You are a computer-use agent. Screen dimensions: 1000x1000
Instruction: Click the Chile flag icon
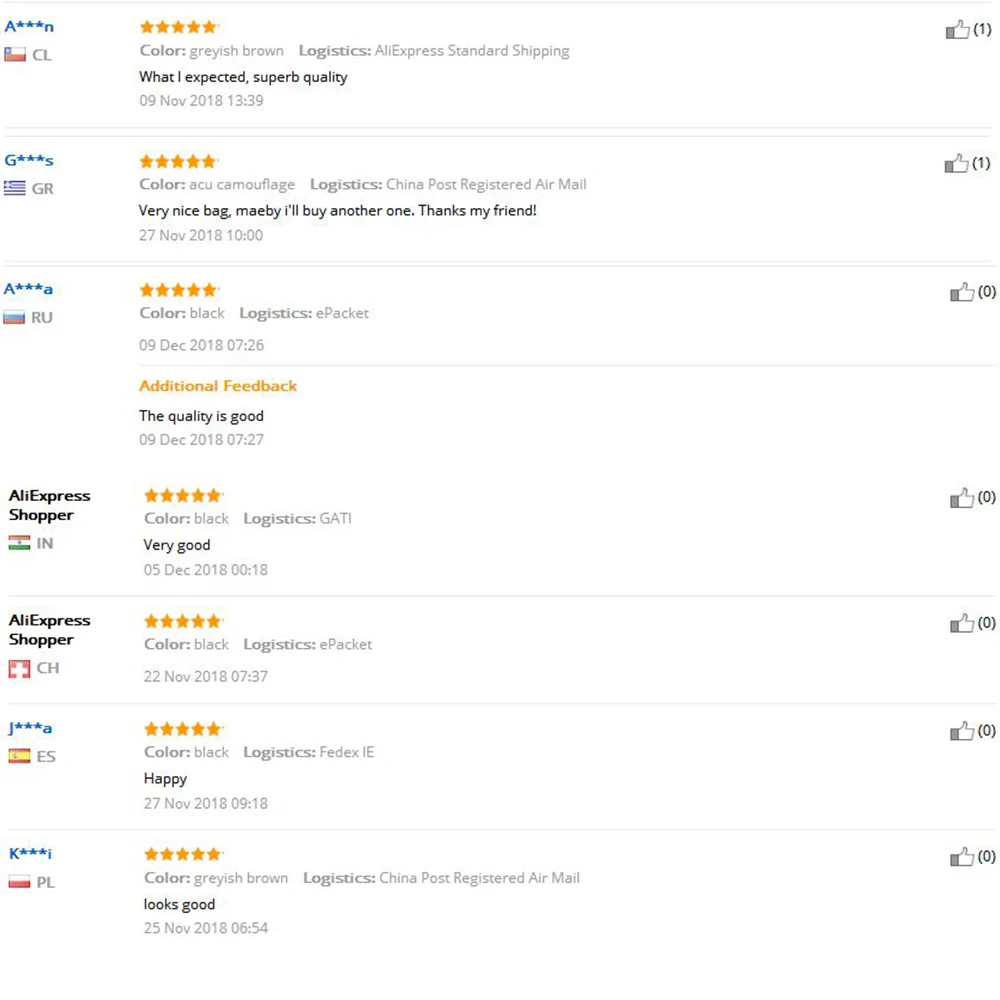pyautogui.click(x=15, y=55)
